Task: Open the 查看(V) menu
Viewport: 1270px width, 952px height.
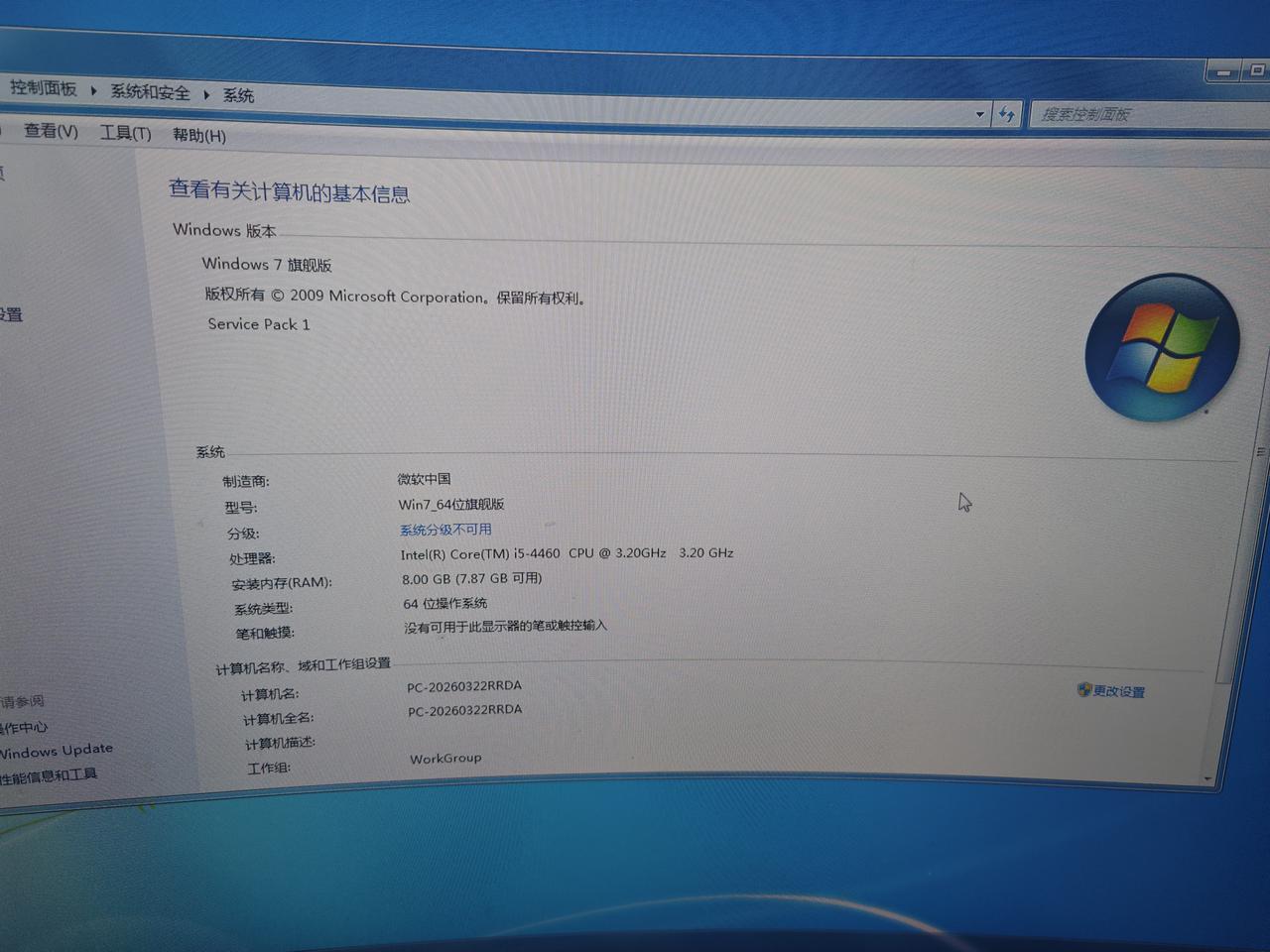Action: coord(51,131)
